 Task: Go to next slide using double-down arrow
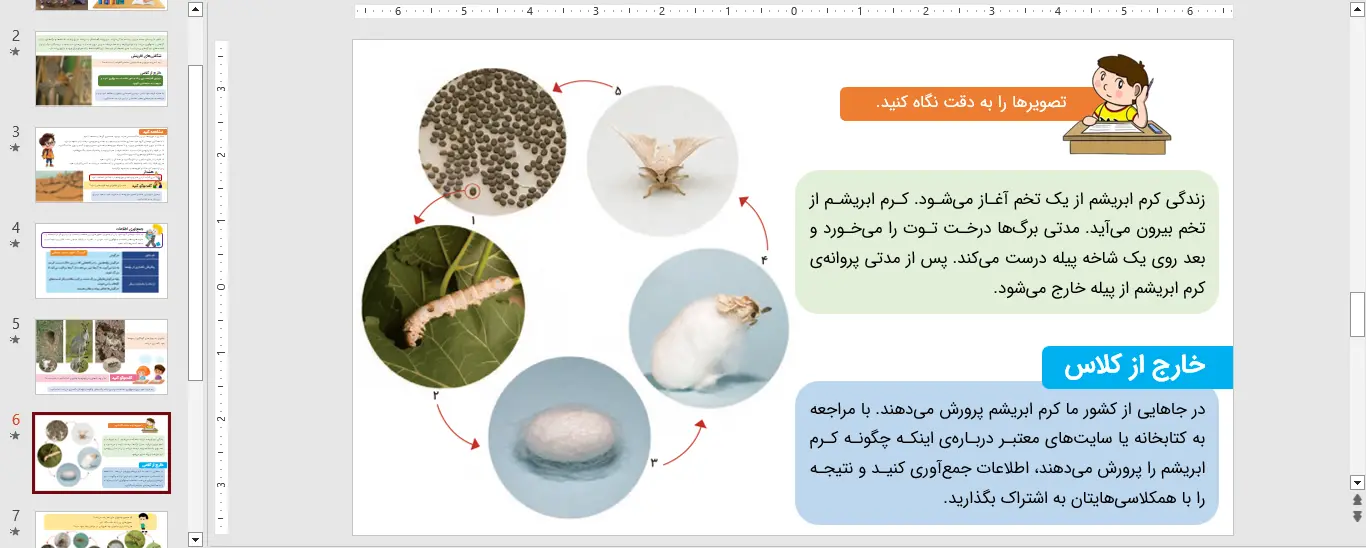(1357, 516)
